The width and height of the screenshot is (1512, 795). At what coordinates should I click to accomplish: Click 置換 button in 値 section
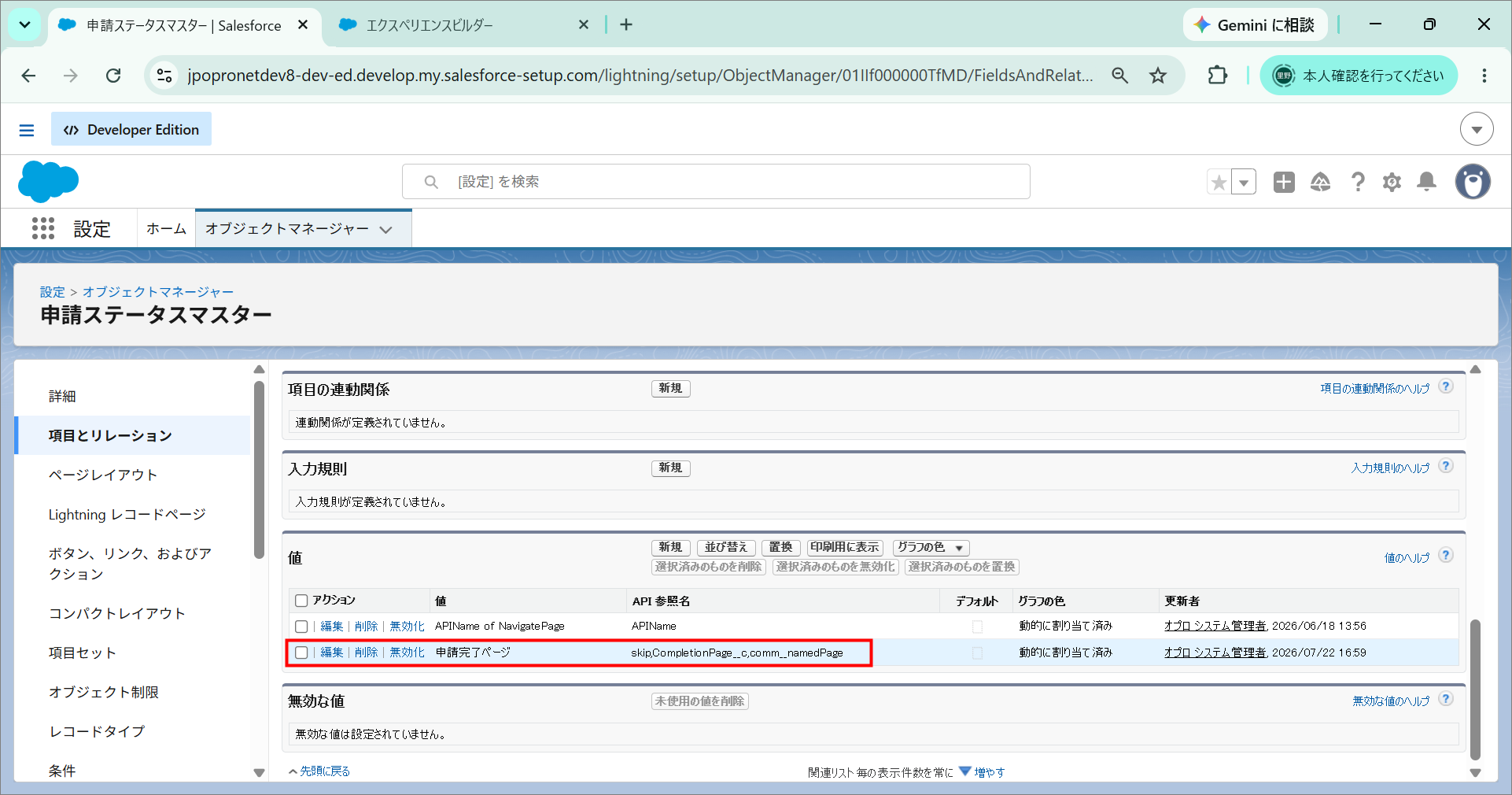click(780, 548)
